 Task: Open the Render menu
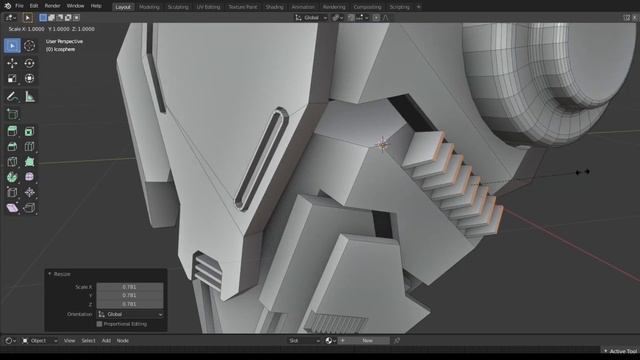pyautogui.click(x=52, y=6)
